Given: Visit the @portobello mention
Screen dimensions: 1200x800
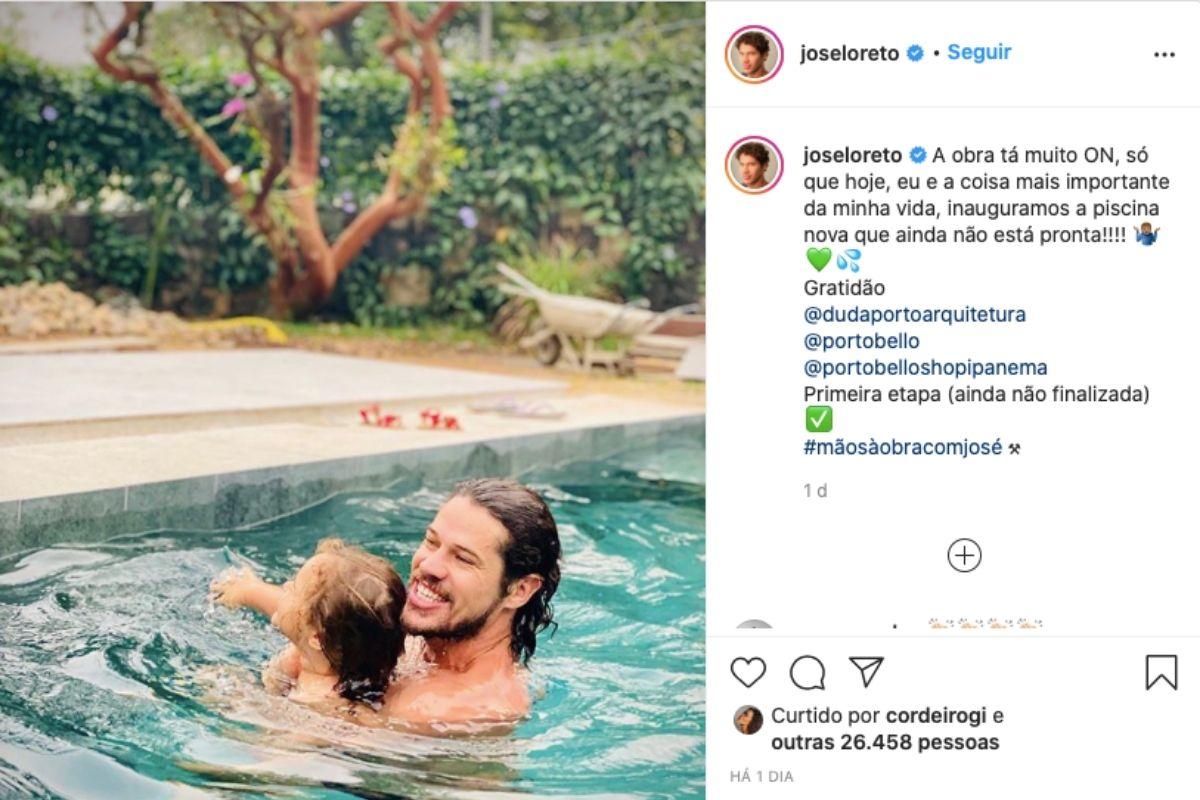Looking at the screenshot, I should 862,341.
